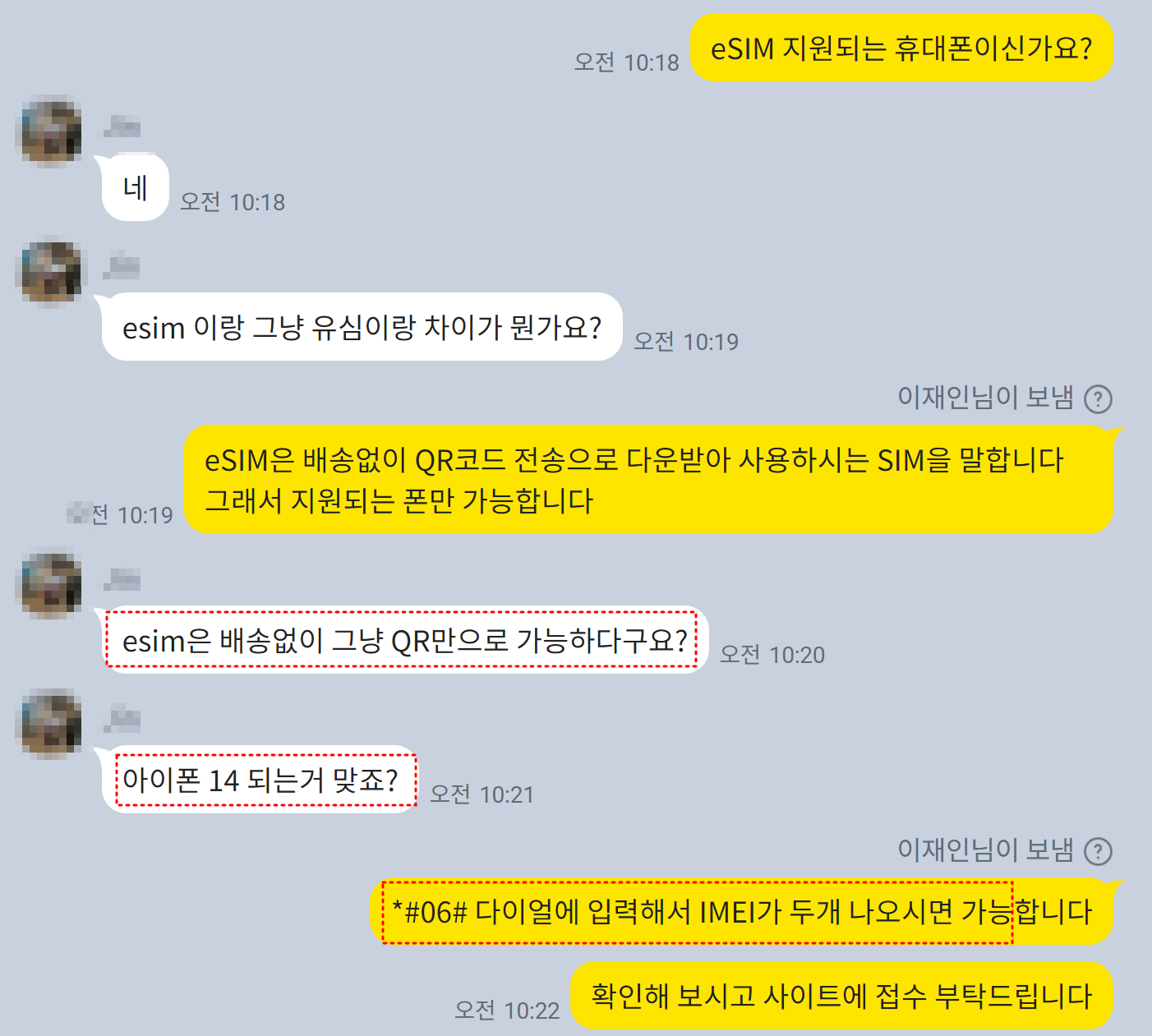Image resolution: width=1152 pixels, height=1036 pixels.
Task: Open profile picture above the QR만으로 message
Action: (49, 583)
